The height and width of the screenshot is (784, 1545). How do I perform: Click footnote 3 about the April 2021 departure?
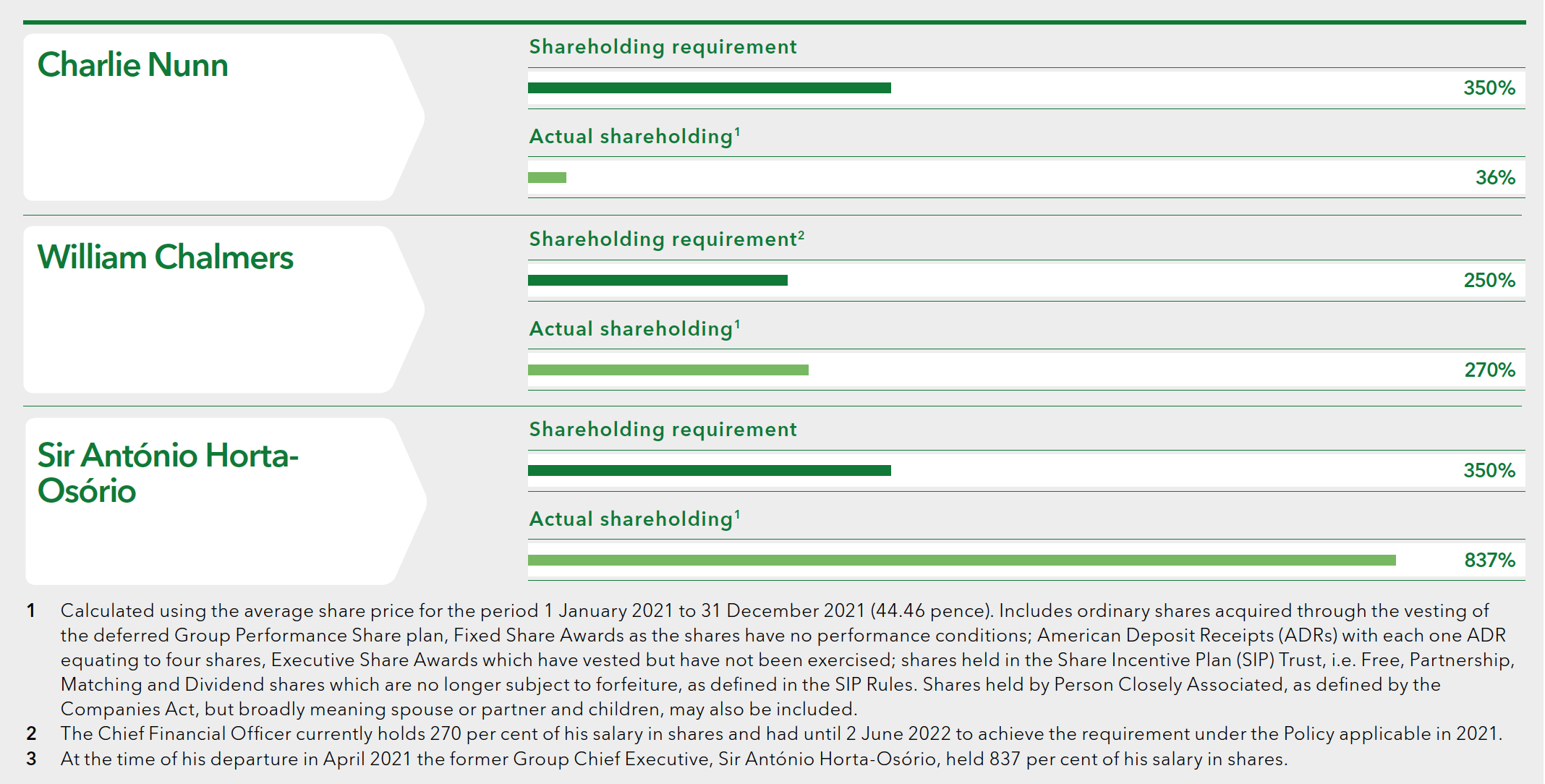(x=673, y=759)
